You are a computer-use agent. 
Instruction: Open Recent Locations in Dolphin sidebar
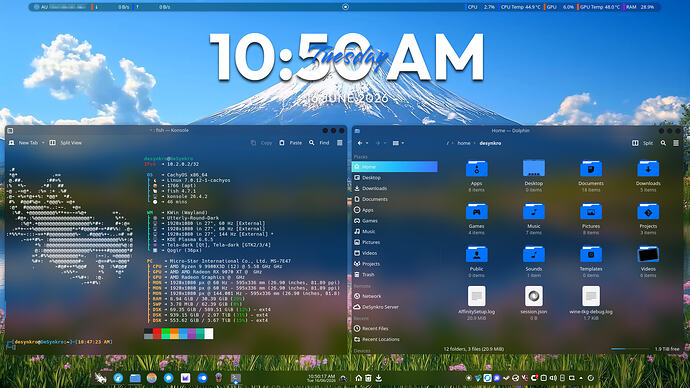click(395, 339)
